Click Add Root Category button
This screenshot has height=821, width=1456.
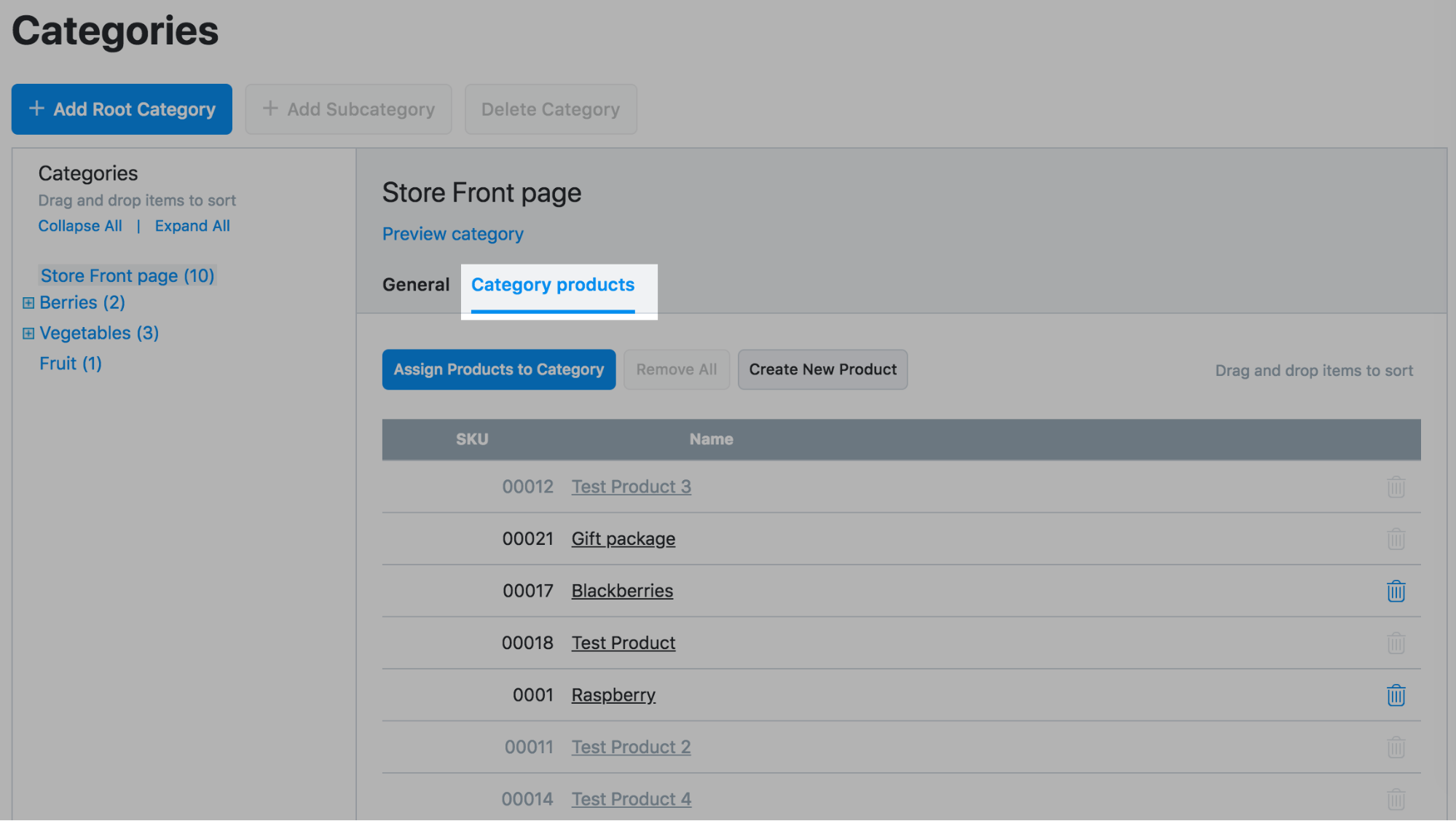point(122,109)
